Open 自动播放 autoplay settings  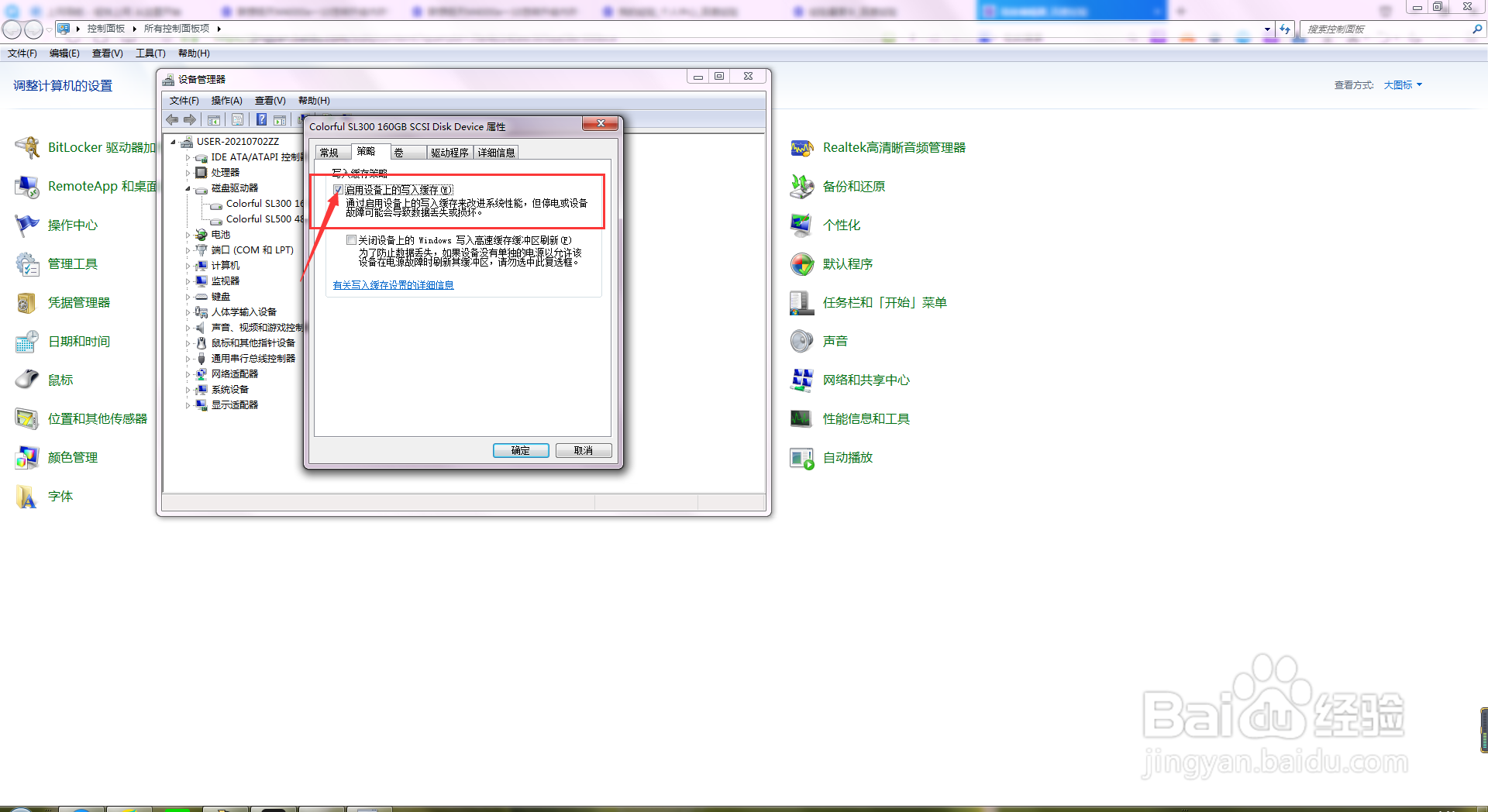pos(831,457)
